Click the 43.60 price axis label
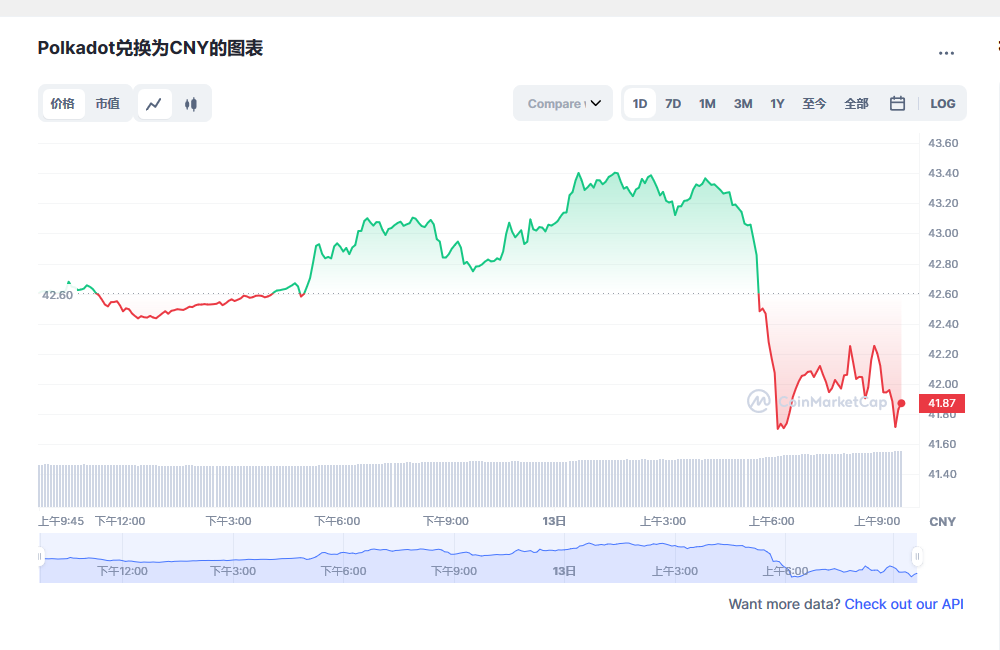The image size is (1000, 650). (x=943, y=143)
